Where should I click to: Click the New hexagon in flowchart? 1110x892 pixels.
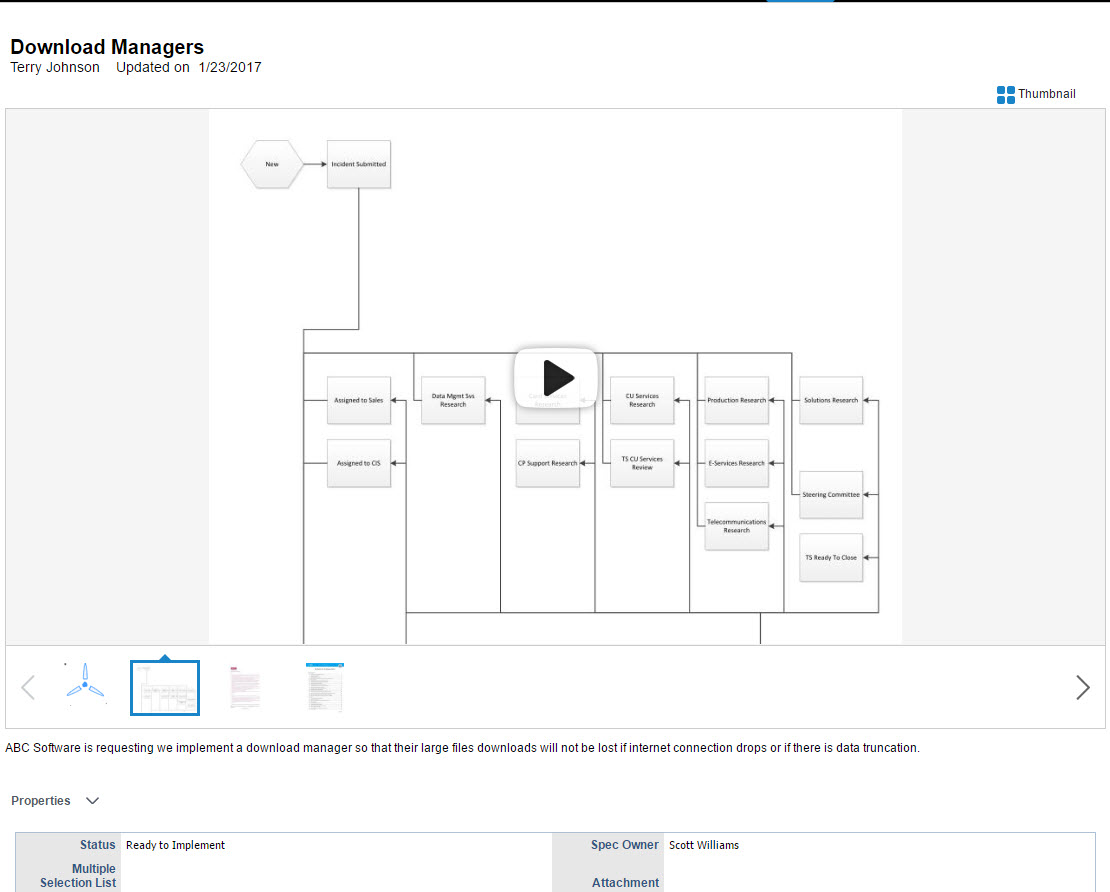point(272,164)
